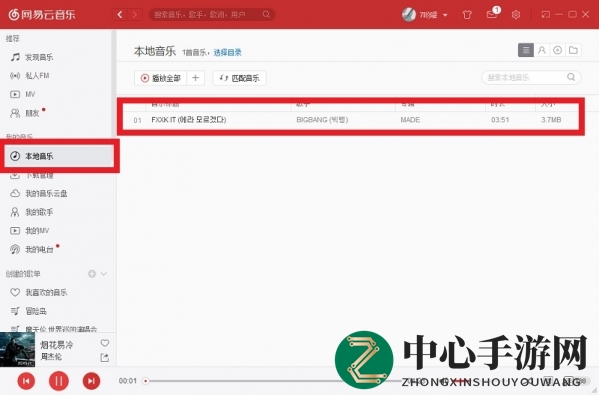
Task: Pause playback with the pause button
Action: (x=59, y=381)
